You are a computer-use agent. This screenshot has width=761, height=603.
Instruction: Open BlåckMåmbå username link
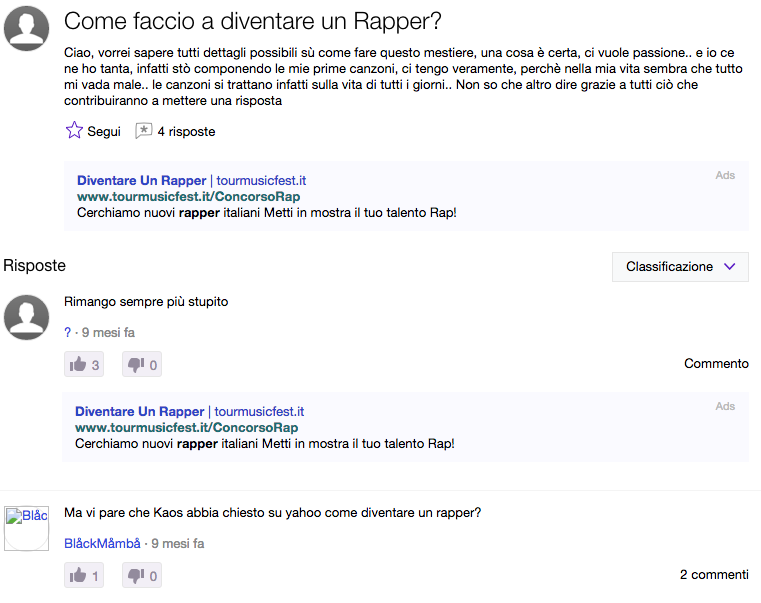point(102,544)
